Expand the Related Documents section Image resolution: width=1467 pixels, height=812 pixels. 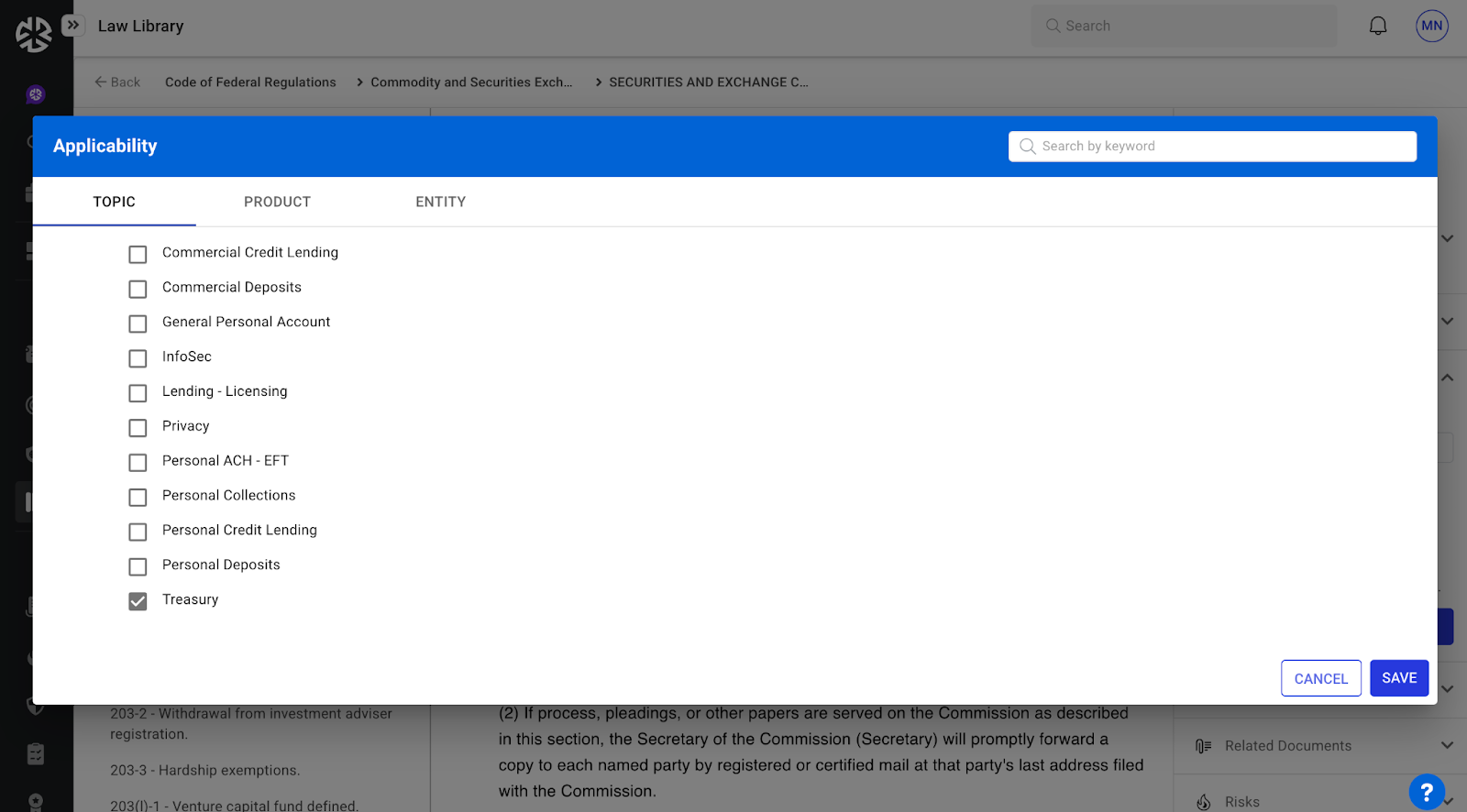pos(1447,745)
